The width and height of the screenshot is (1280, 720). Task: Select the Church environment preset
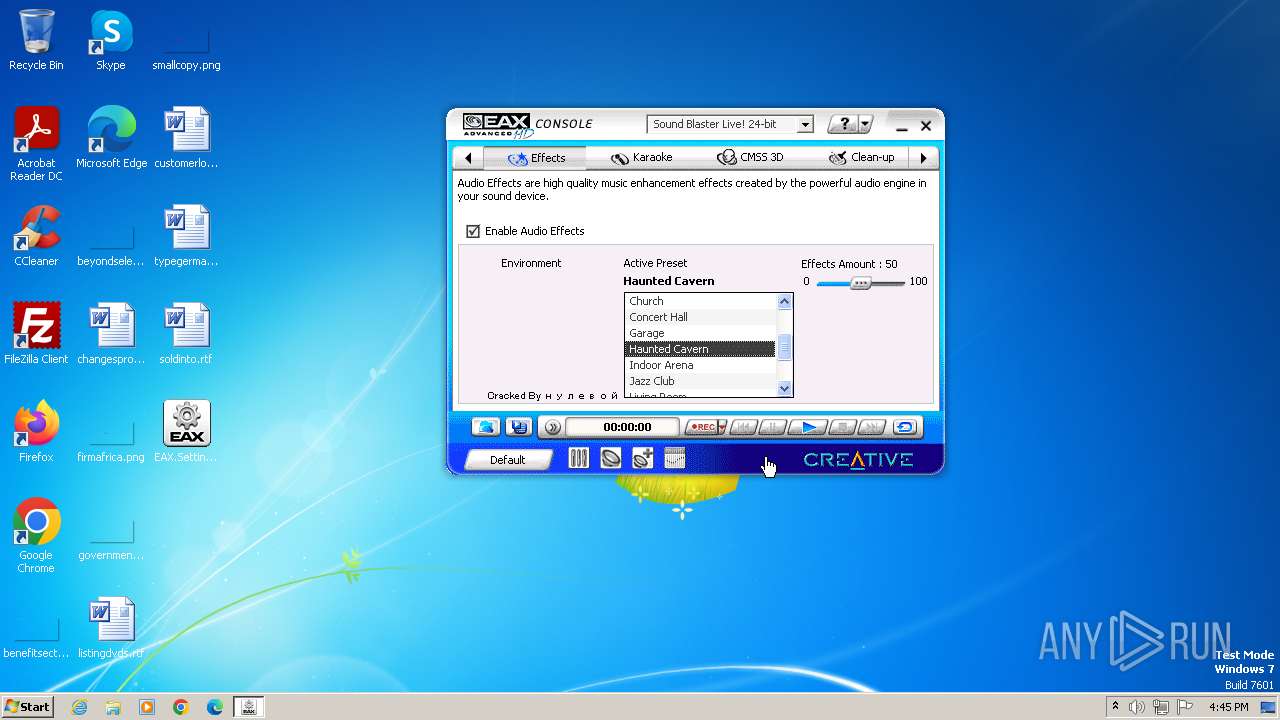pos(699,301)
